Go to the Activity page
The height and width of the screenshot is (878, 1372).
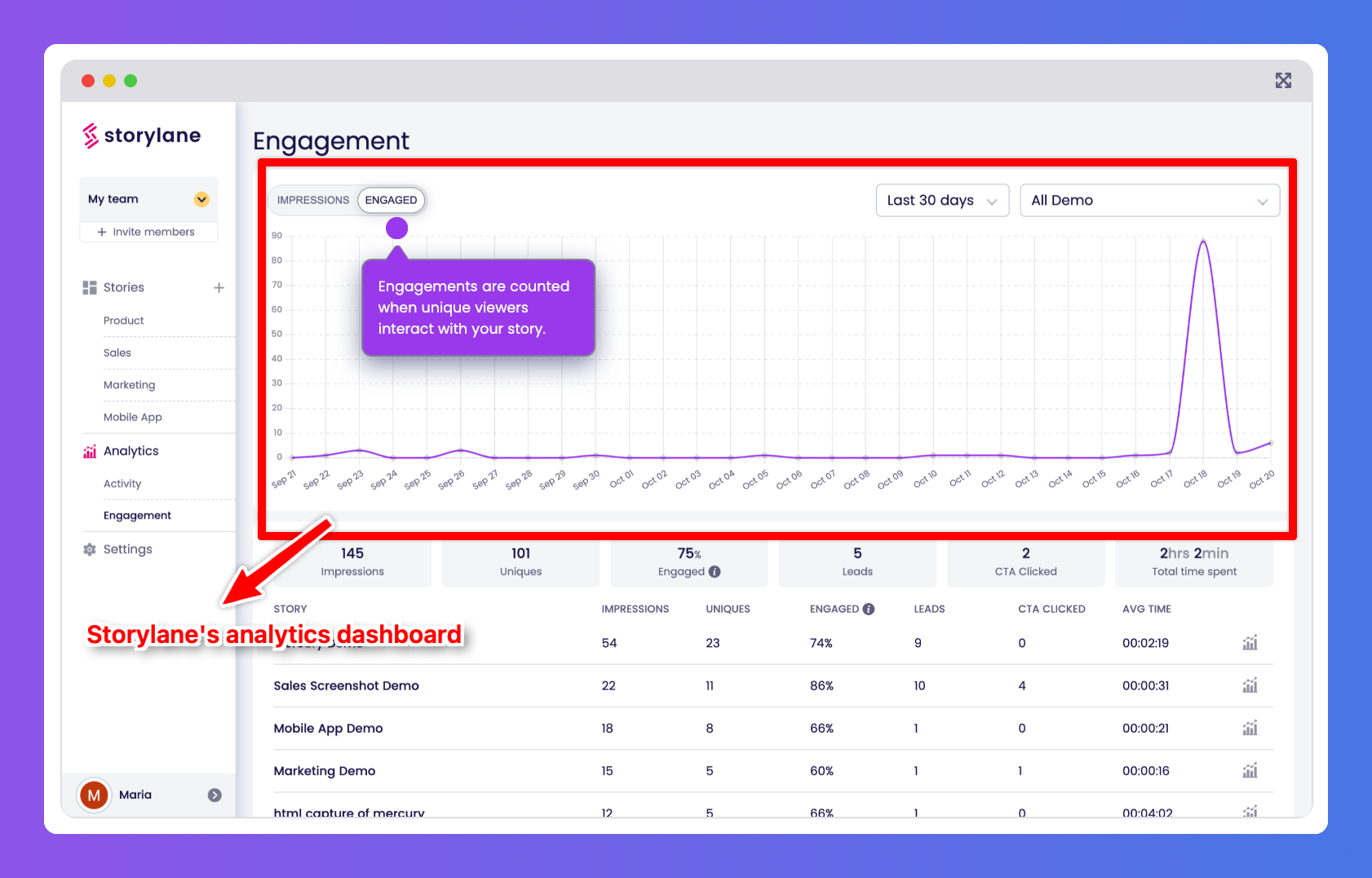(x=122, y=484)
